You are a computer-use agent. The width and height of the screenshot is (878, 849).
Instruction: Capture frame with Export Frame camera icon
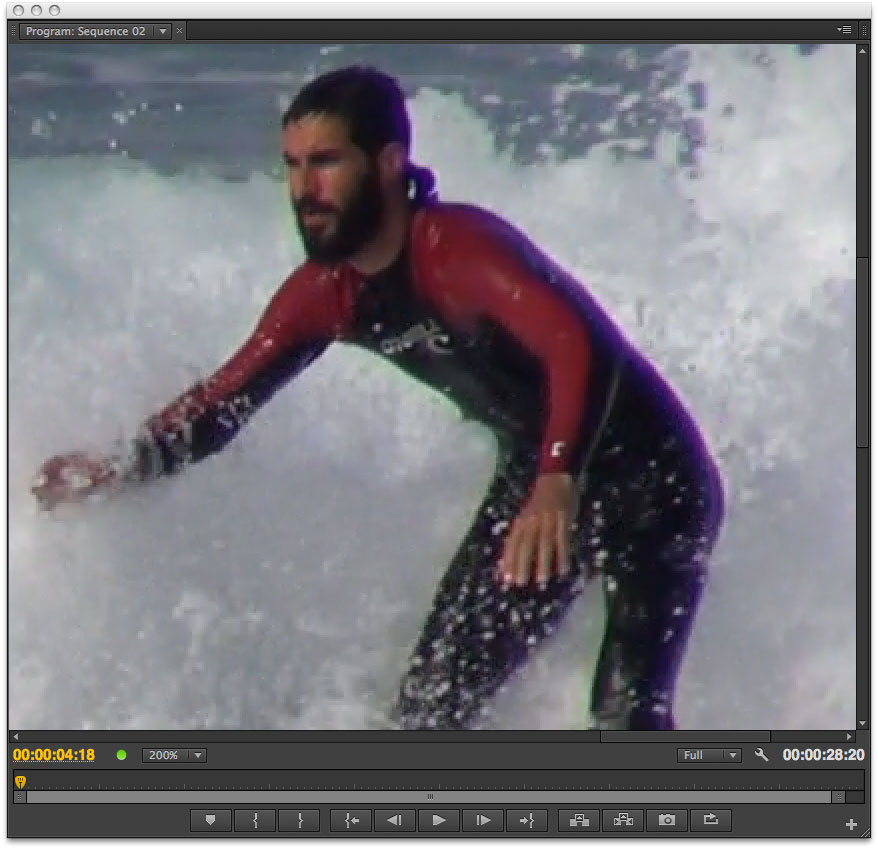pyautogui.click(x=667, y=820)
